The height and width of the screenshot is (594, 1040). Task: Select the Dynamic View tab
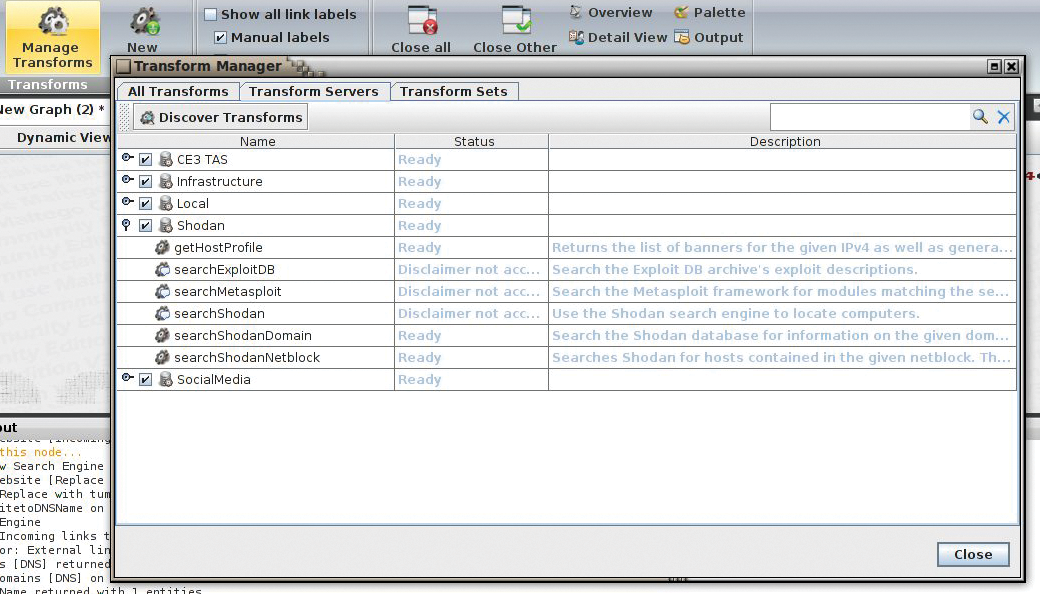(x=62, y=138)
